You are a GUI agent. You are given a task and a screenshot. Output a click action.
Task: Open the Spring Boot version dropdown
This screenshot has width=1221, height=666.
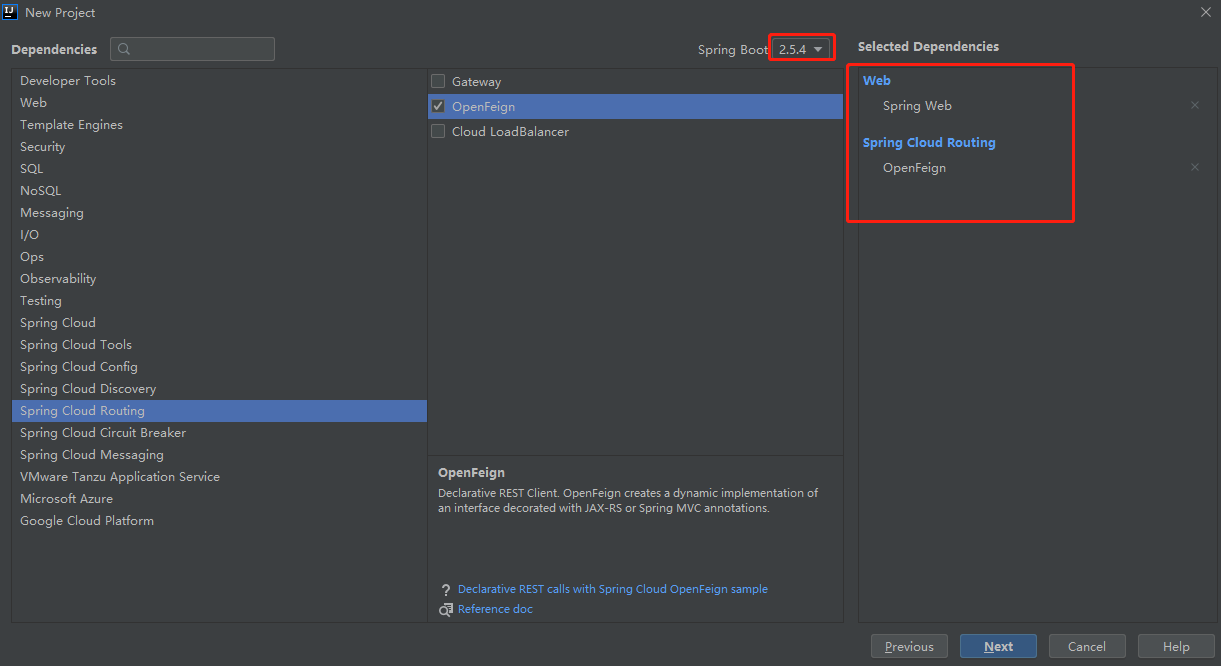(802, 49)
